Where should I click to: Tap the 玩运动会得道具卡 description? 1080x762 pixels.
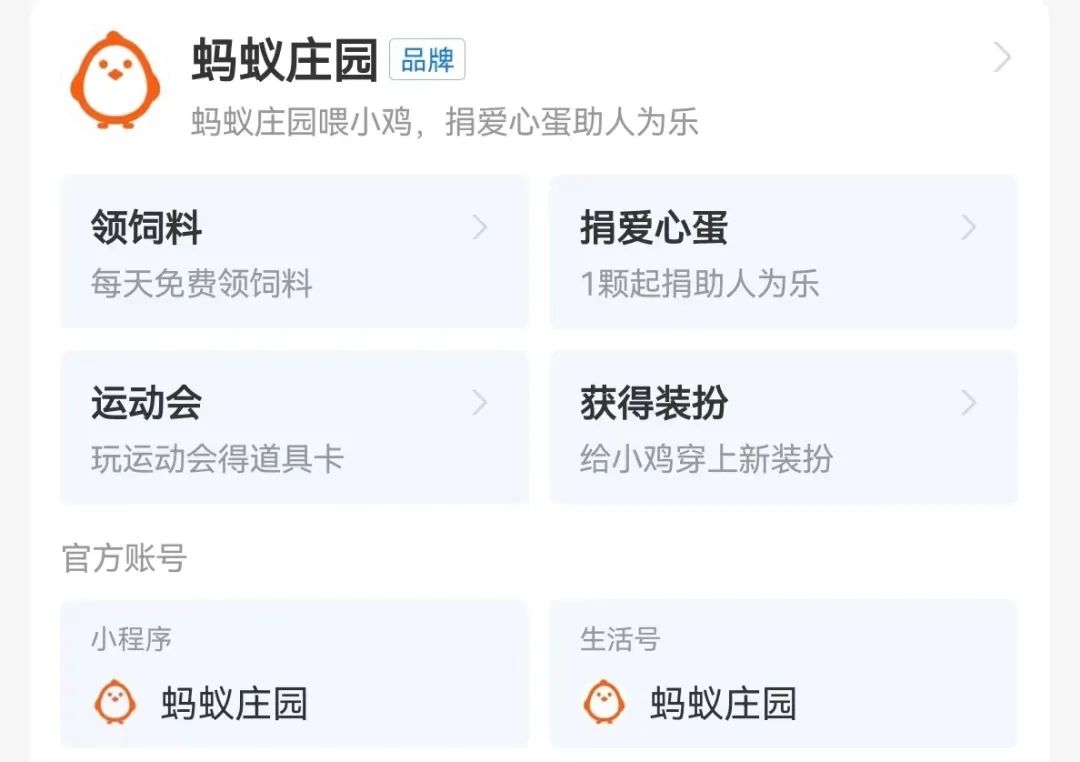tap(217, 459)
